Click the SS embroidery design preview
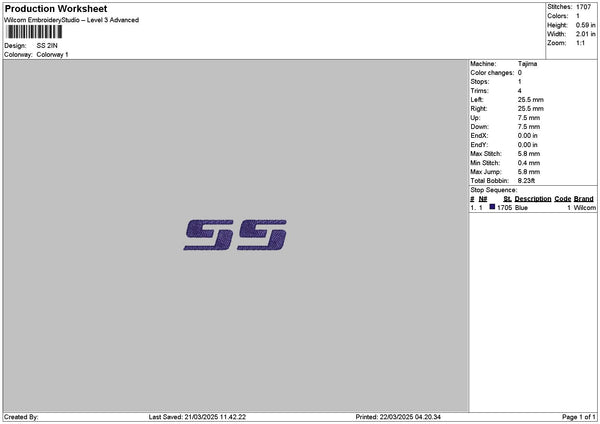This screenshot has width=600, height=424. pyautogui.click(x=235, y=235)
